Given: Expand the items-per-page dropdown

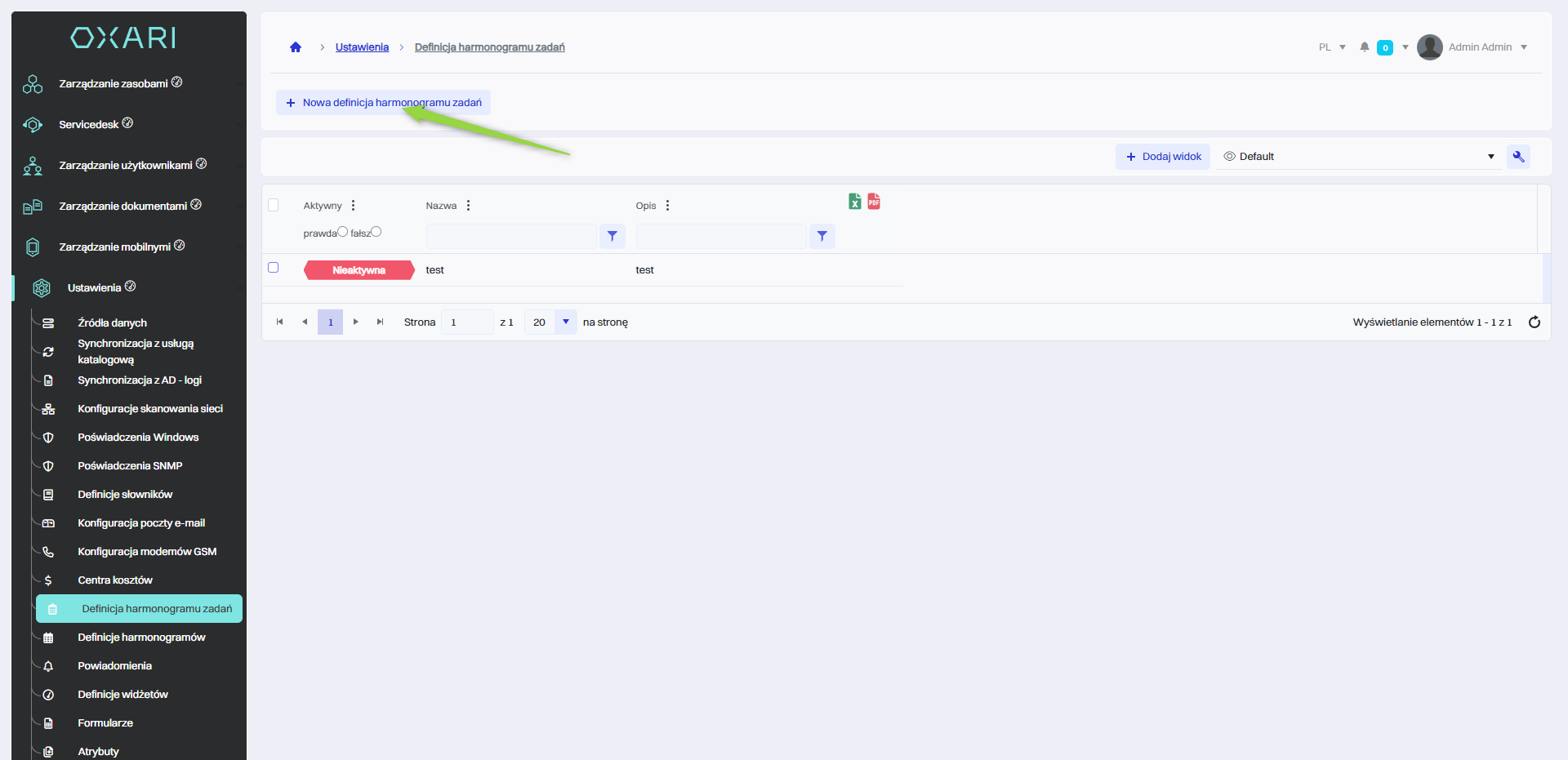Looking at the screenshot, I should pos(565,322).
